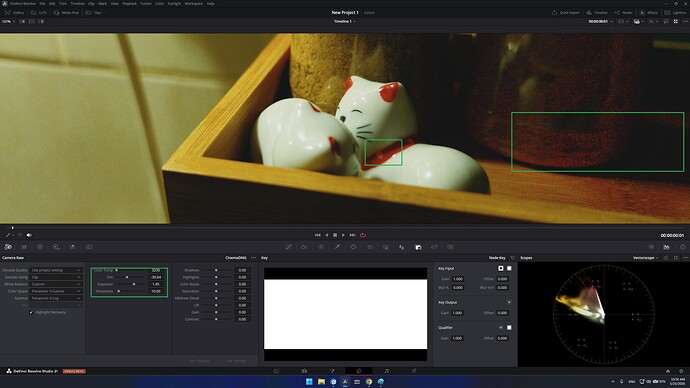
Task: Click Quick Export button
Action: (566, 13)
